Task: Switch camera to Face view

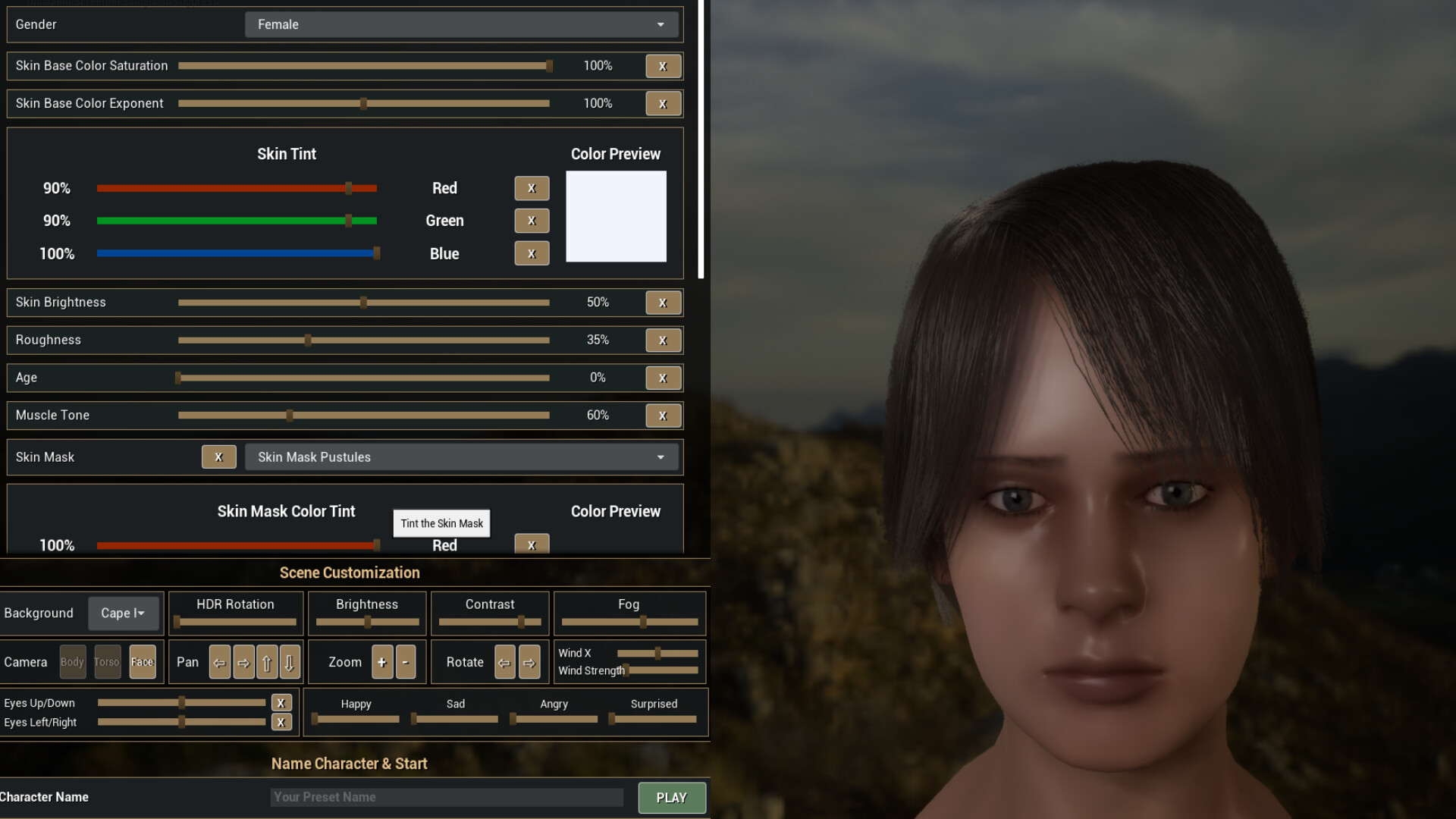Action: 143,661
